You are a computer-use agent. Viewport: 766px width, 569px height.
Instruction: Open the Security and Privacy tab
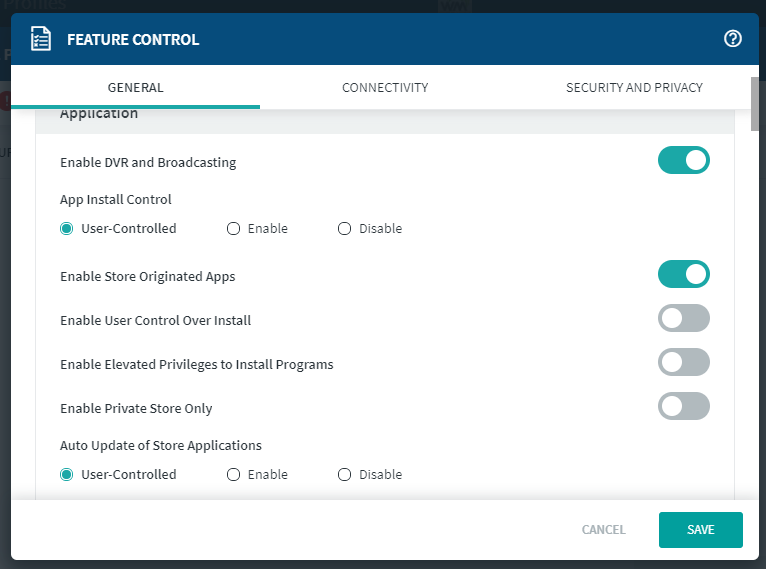tap(634, 88)
